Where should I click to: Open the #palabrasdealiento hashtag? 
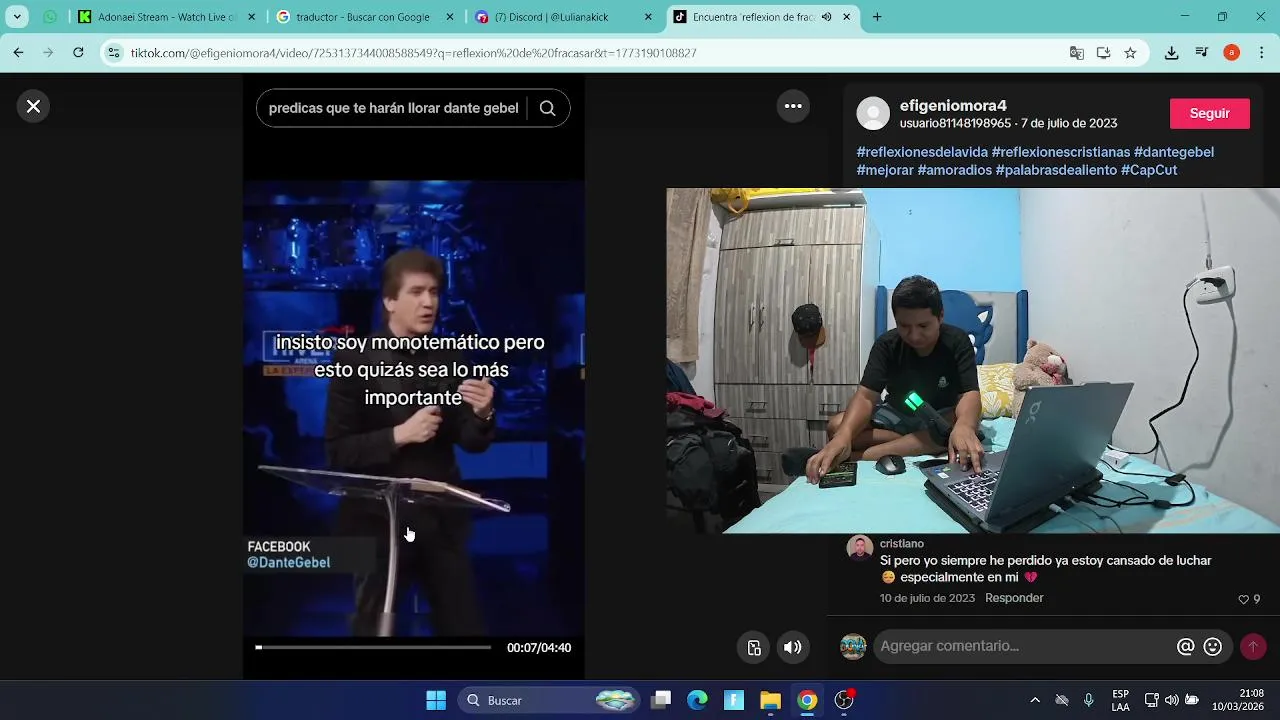pyautogui.click(x=1056, y=170)
